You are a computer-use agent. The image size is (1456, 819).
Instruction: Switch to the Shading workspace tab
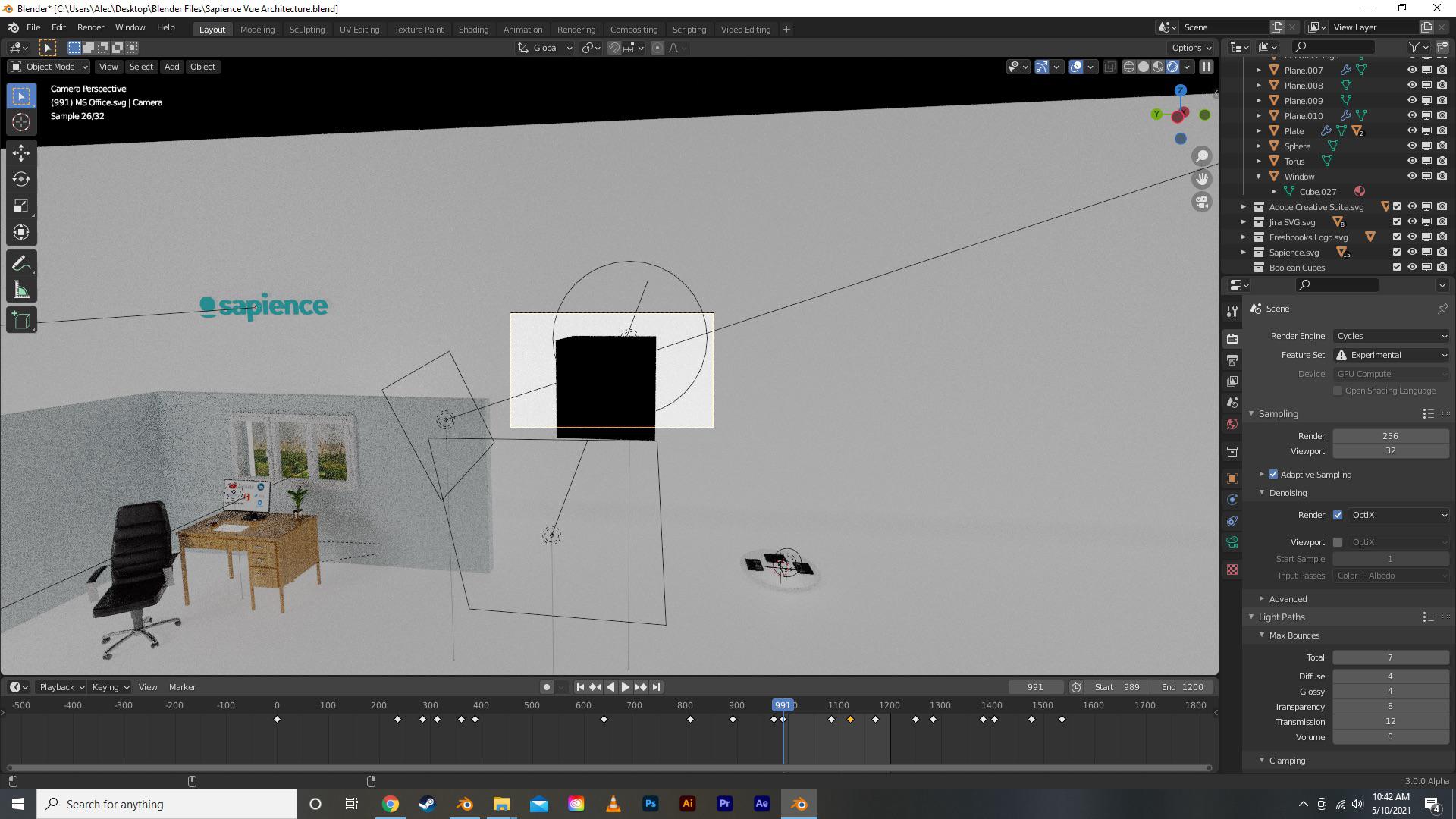coord(473,29)
